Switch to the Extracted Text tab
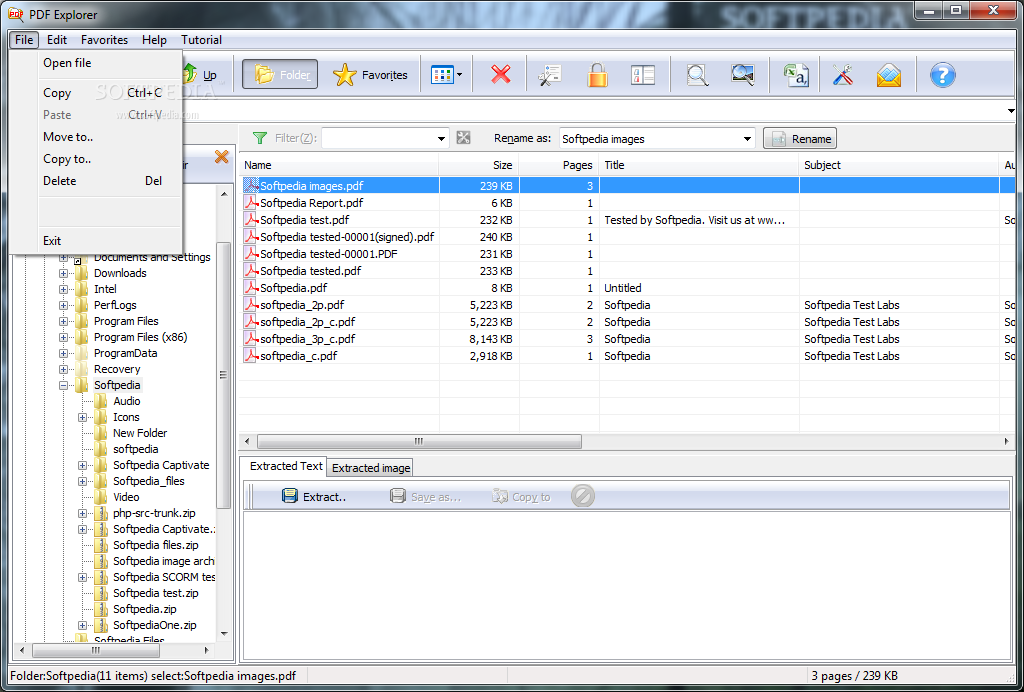Viewport: 1024px width, 692px height. [x=285, y=466]
